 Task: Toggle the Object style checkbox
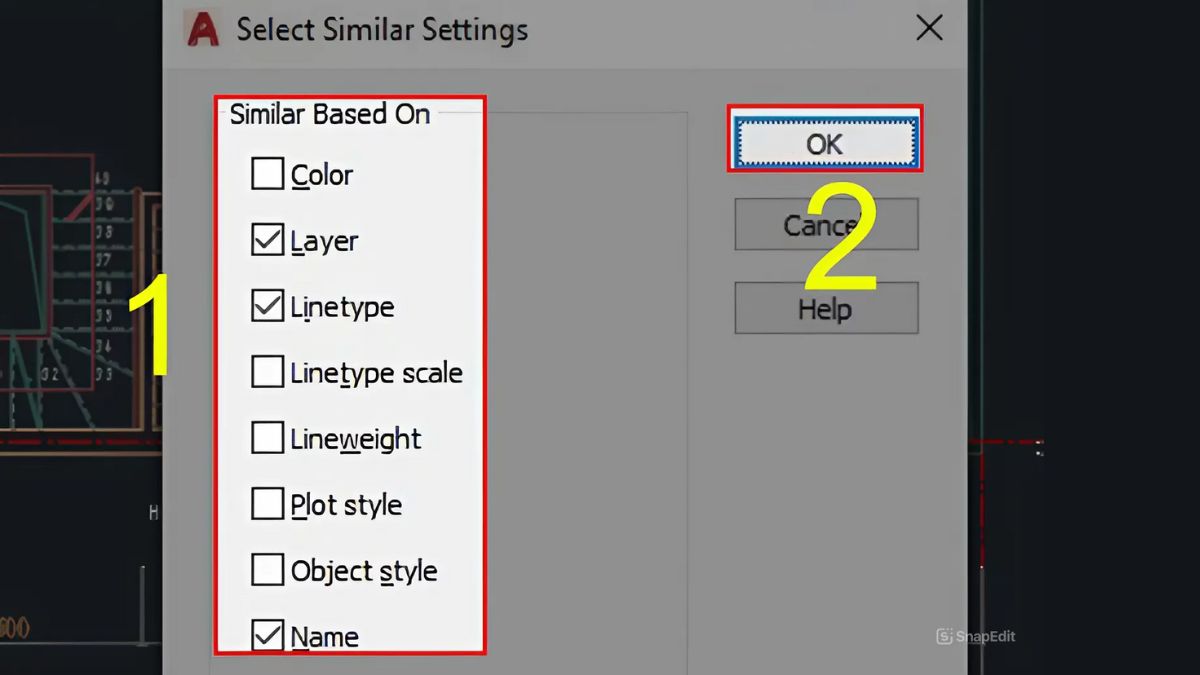pos(267,570)
